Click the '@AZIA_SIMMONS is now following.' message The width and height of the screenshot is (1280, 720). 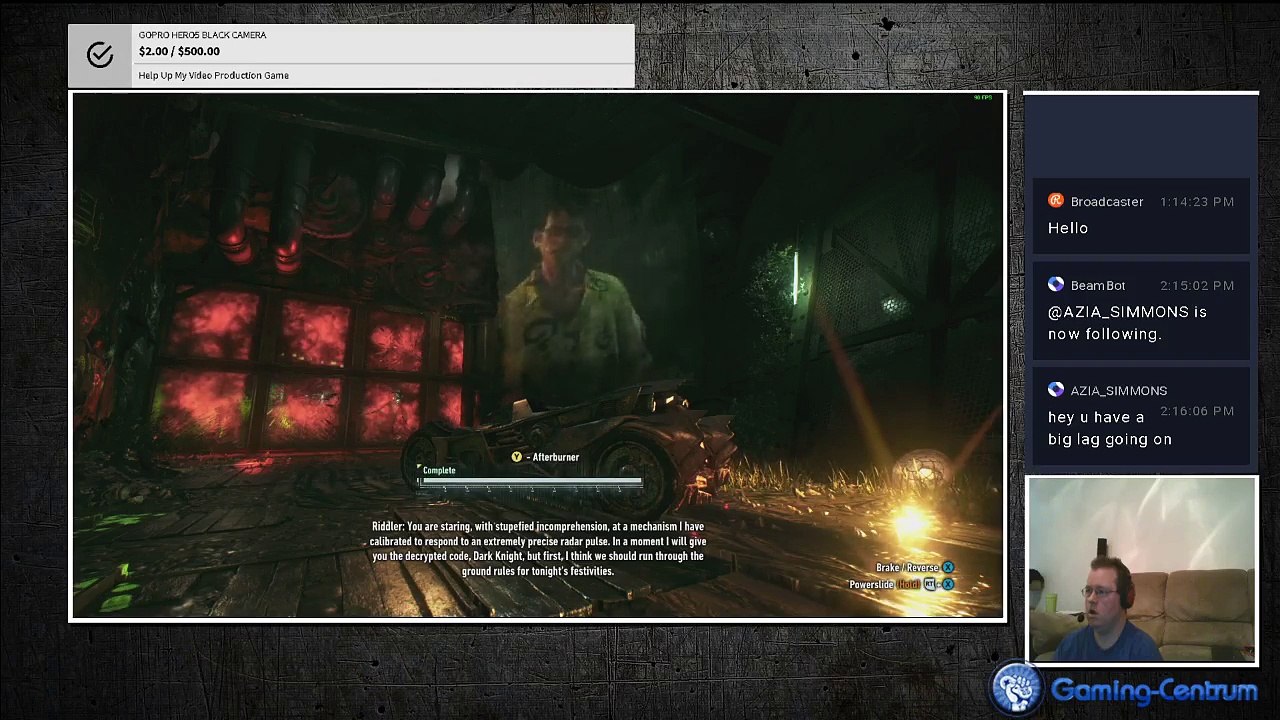tap(1127, 323)
